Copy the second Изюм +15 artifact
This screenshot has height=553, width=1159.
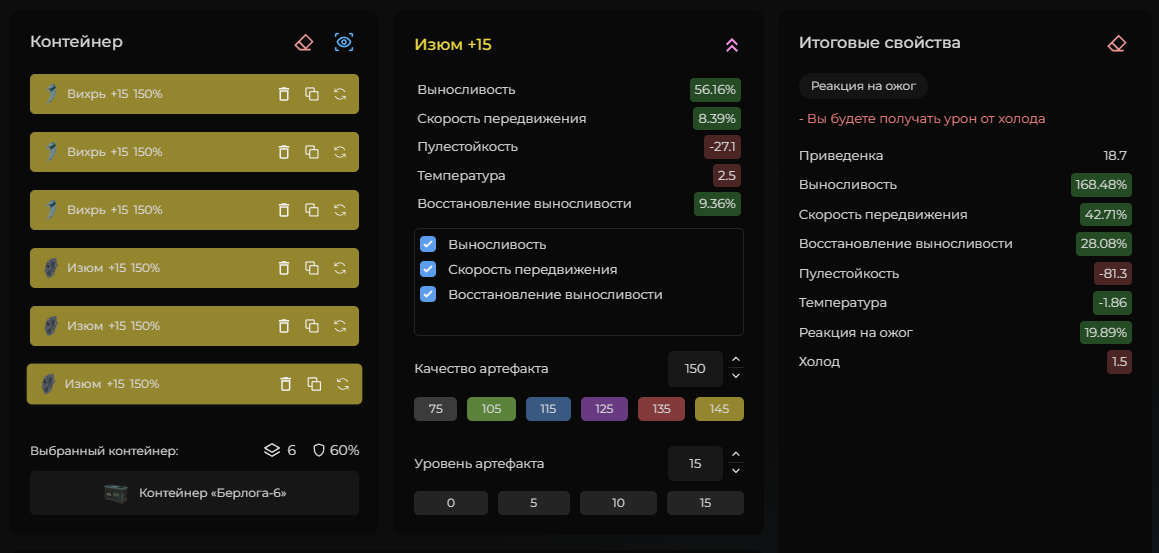312,326
